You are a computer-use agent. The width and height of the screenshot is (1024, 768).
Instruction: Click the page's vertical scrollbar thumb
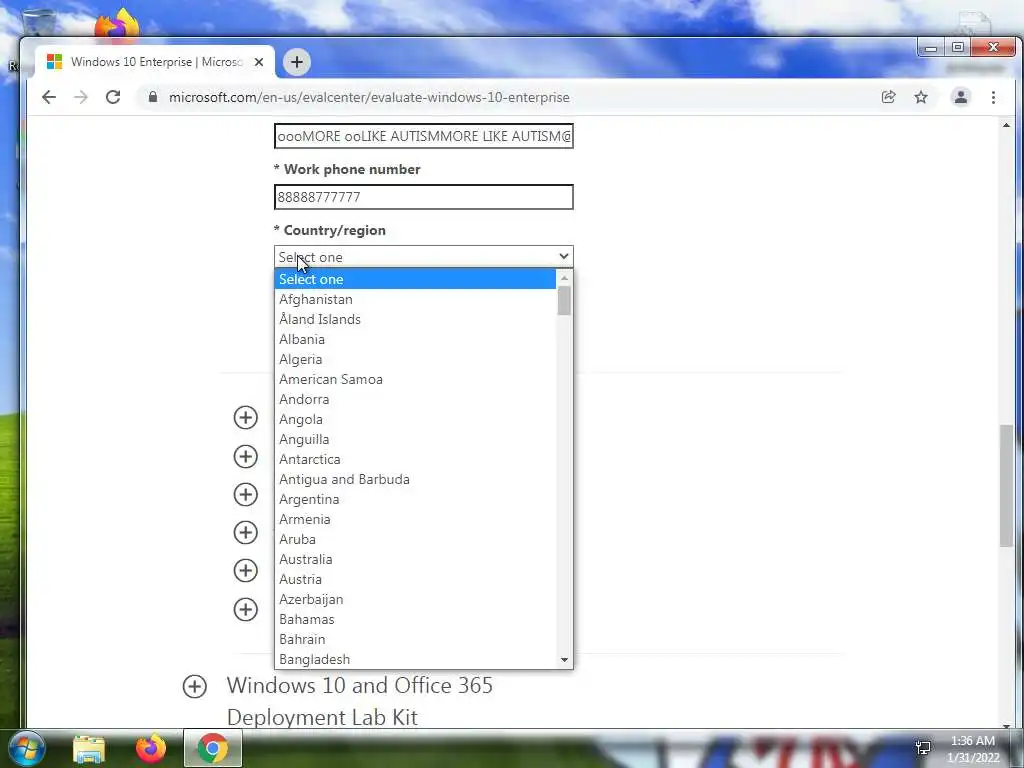pyautogui.click(x=1006, y=486)
